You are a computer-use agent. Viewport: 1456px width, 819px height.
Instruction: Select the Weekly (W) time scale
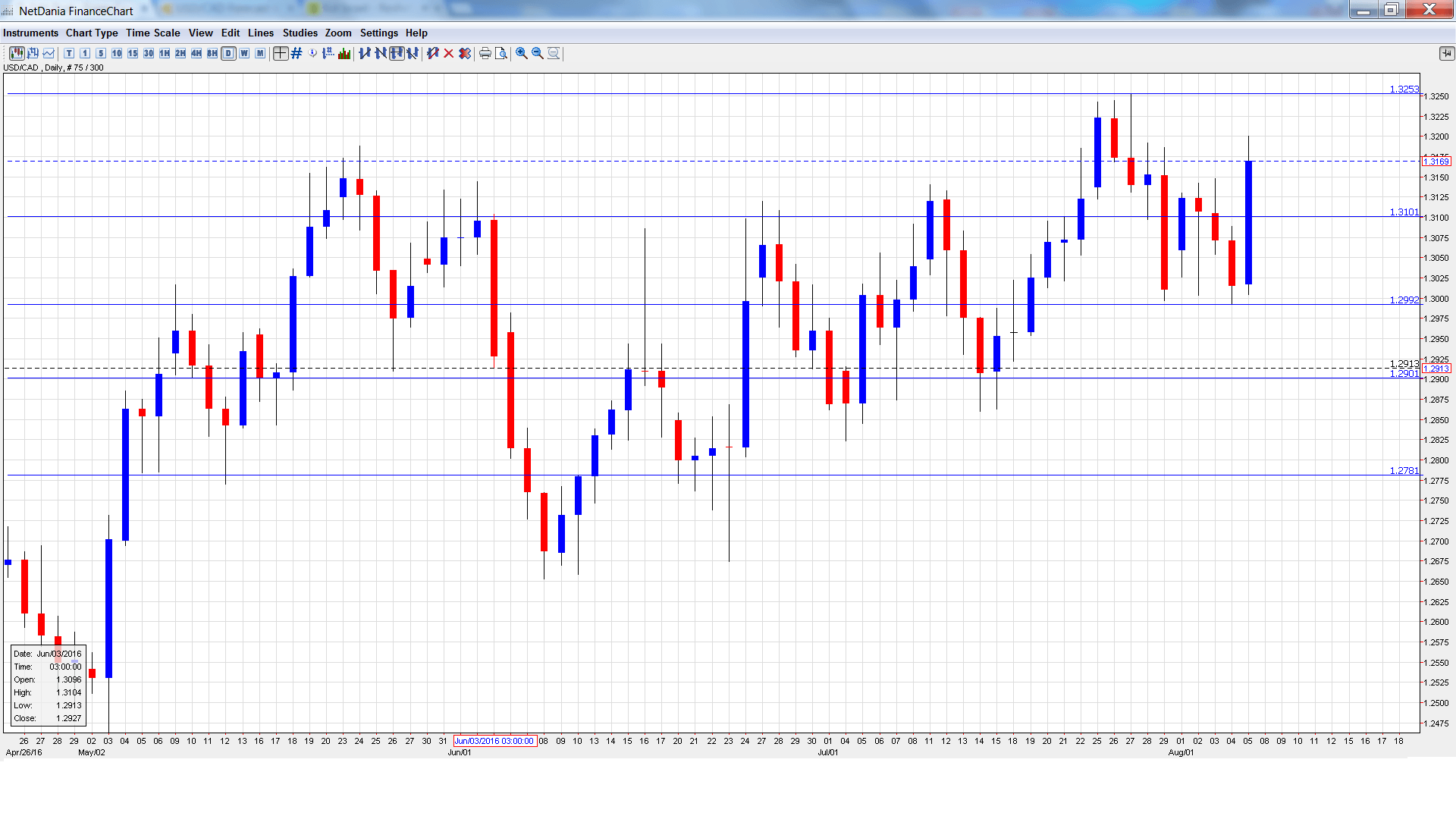pos(244,53)
